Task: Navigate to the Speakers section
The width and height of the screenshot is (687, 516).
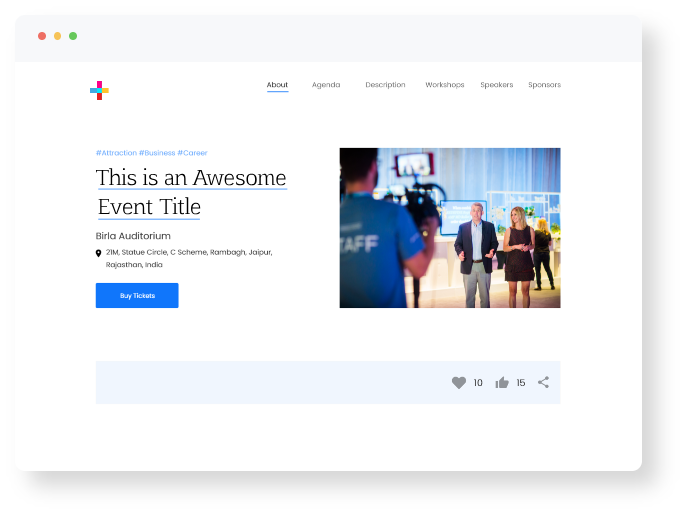Action: [496, 85]
